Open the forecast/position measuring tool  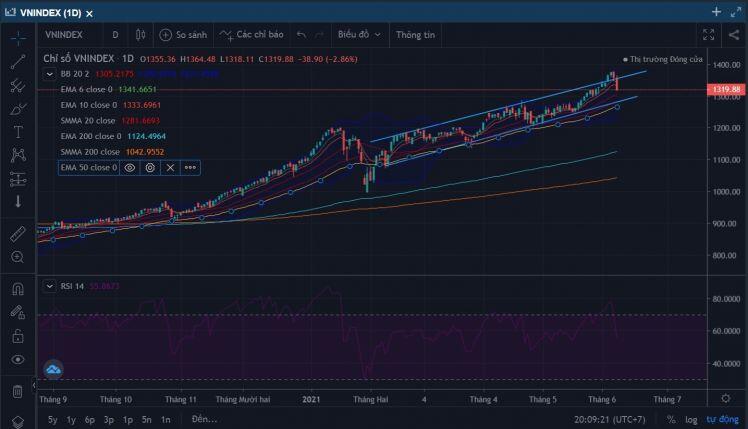coord(18,179)
